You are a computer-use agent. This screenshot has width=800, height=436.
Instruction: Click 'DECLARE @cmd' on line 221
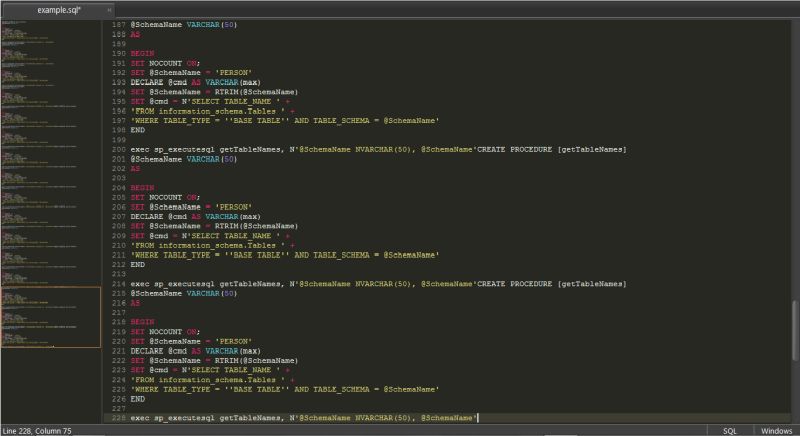(159, 351)
